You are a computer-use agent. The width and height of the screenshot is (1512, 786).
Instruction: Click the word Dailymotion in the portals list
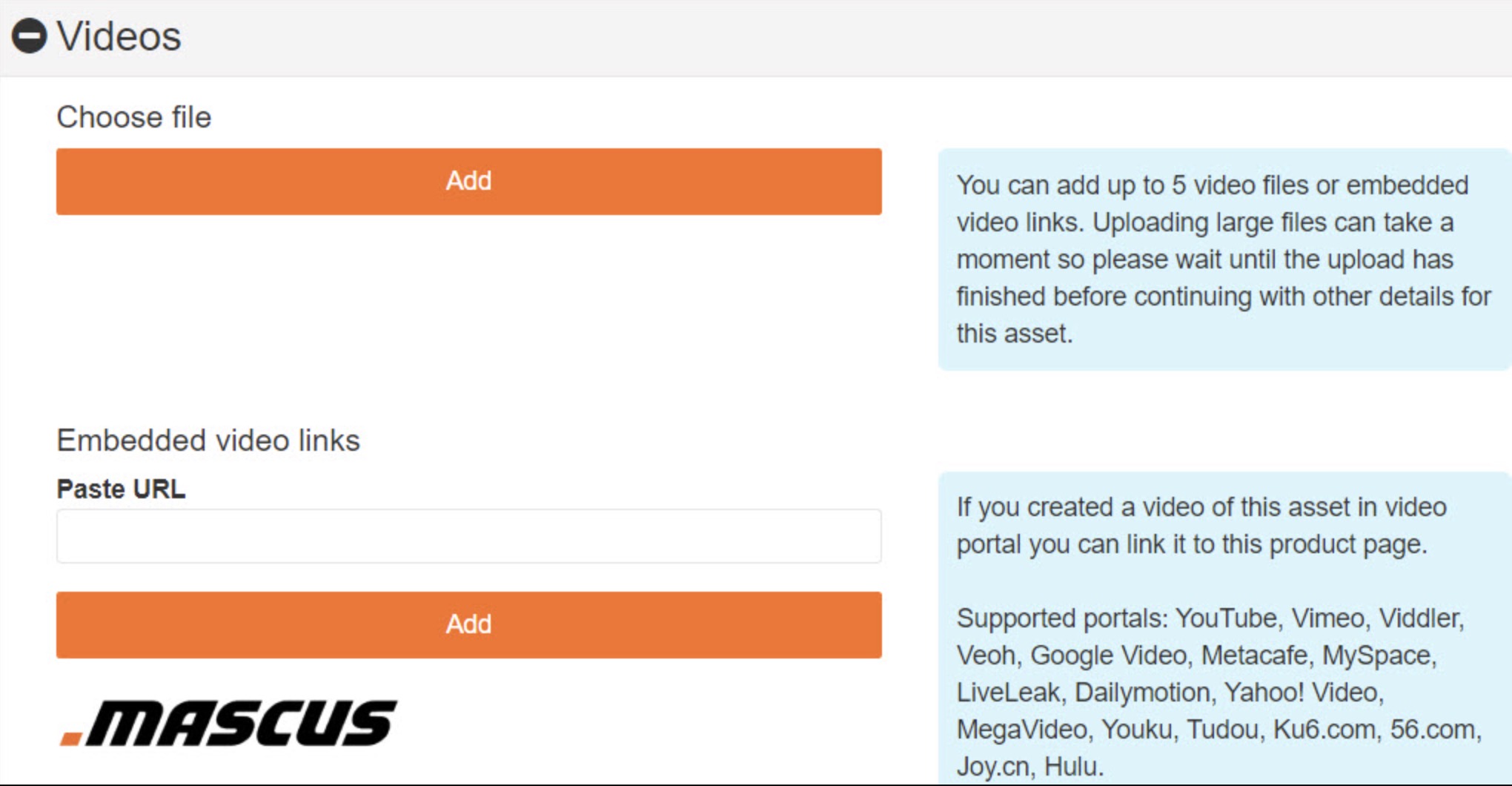point(1142,693)
